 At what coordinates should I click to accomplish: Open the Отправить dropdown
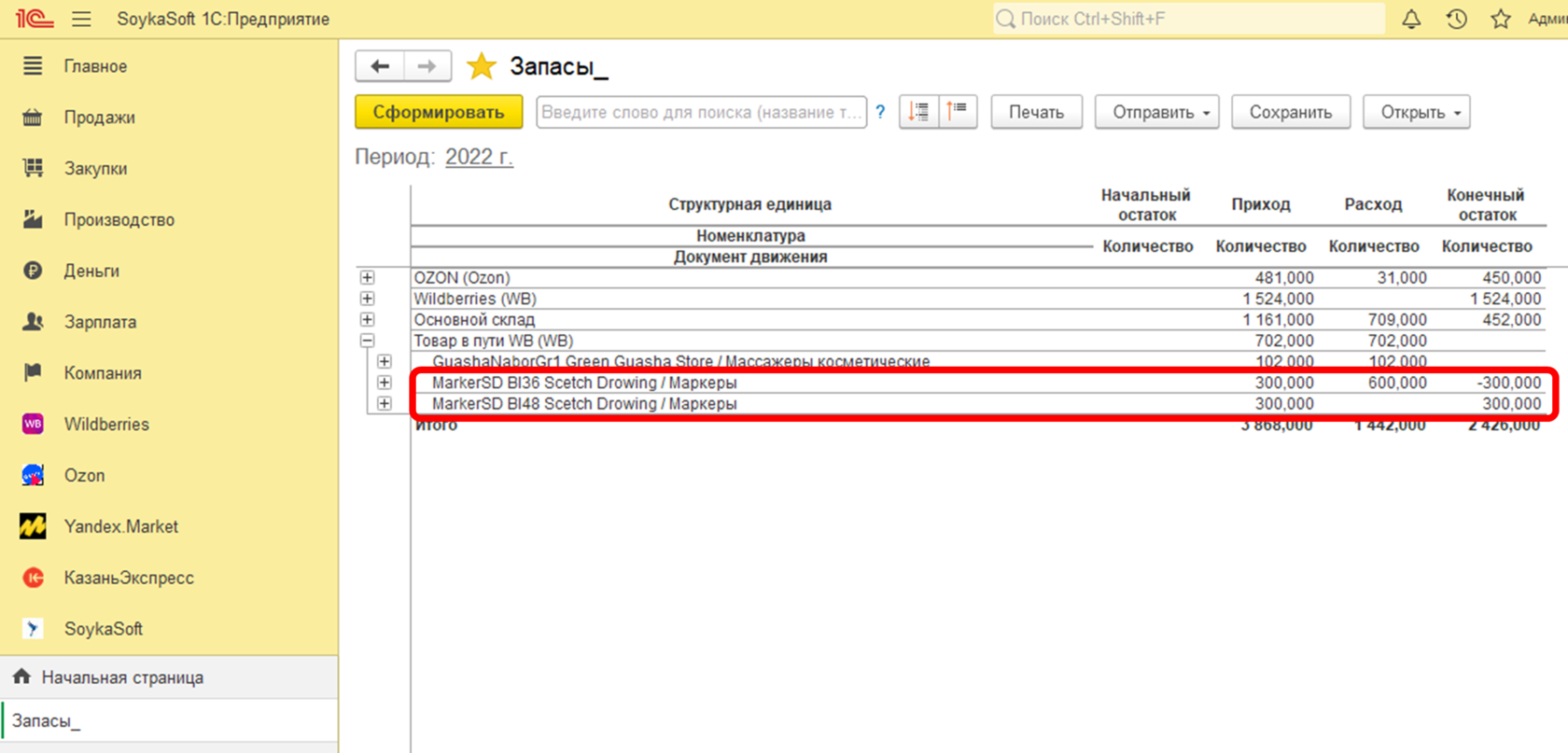tap(1157, 112)
